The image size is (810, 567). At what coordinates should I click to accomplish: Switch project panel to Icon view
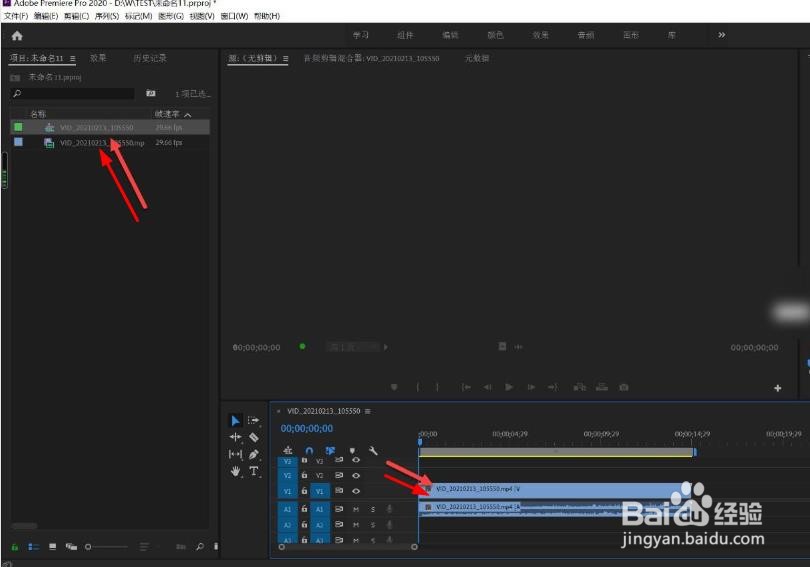(x=52, y=546)
